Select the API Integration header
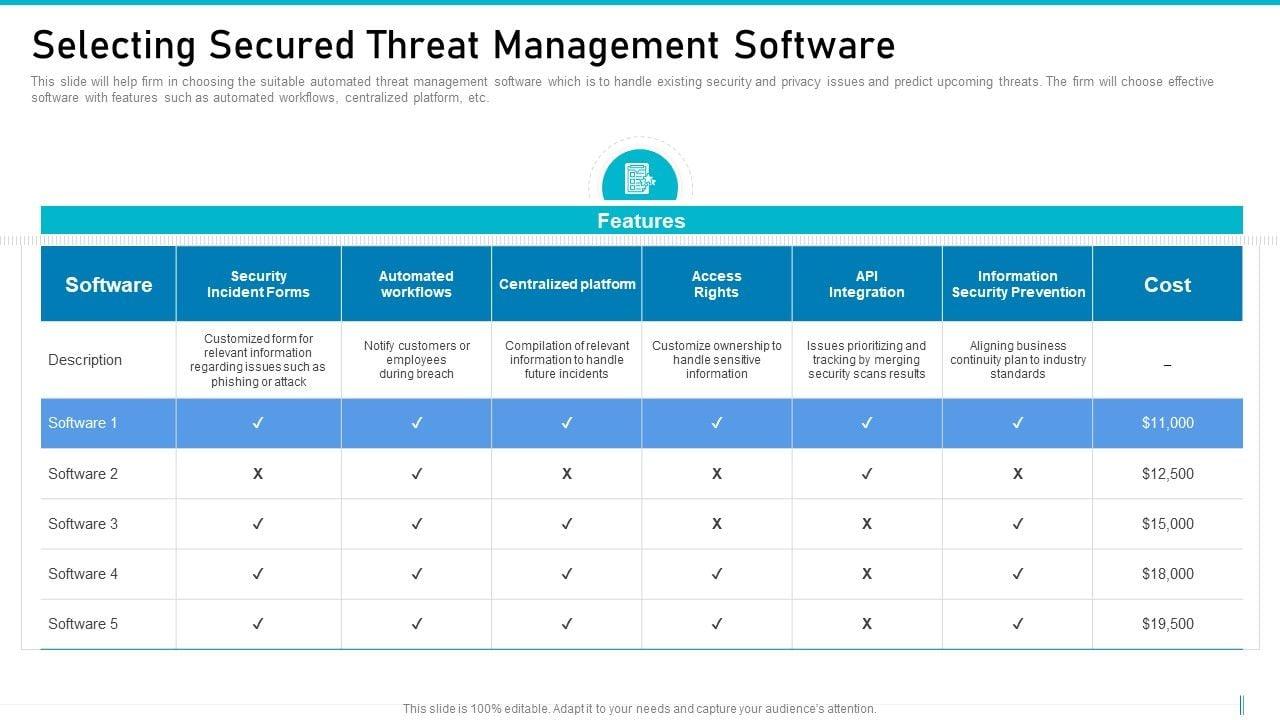Image resolution: width=1280 pixels, height=720 pixels. coord(867,285)
